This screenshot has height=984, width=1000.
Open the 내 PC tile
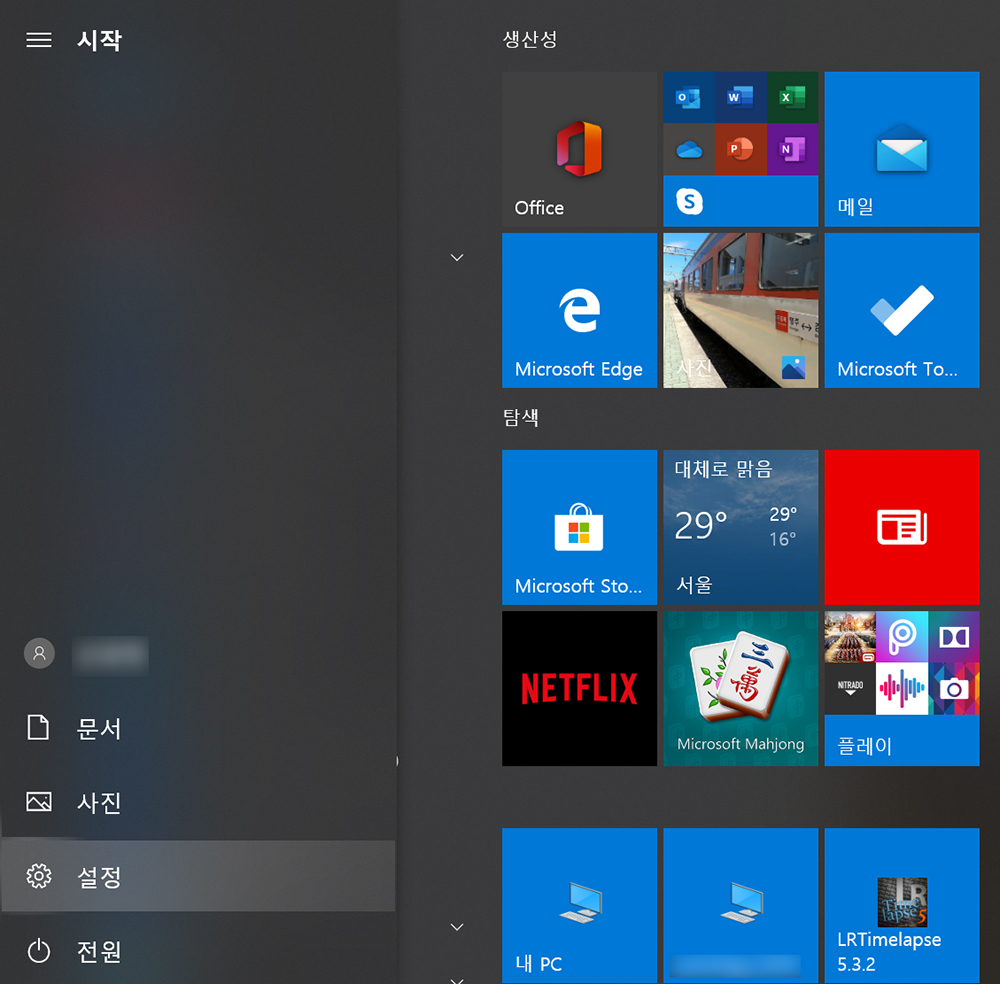(579, 905)
